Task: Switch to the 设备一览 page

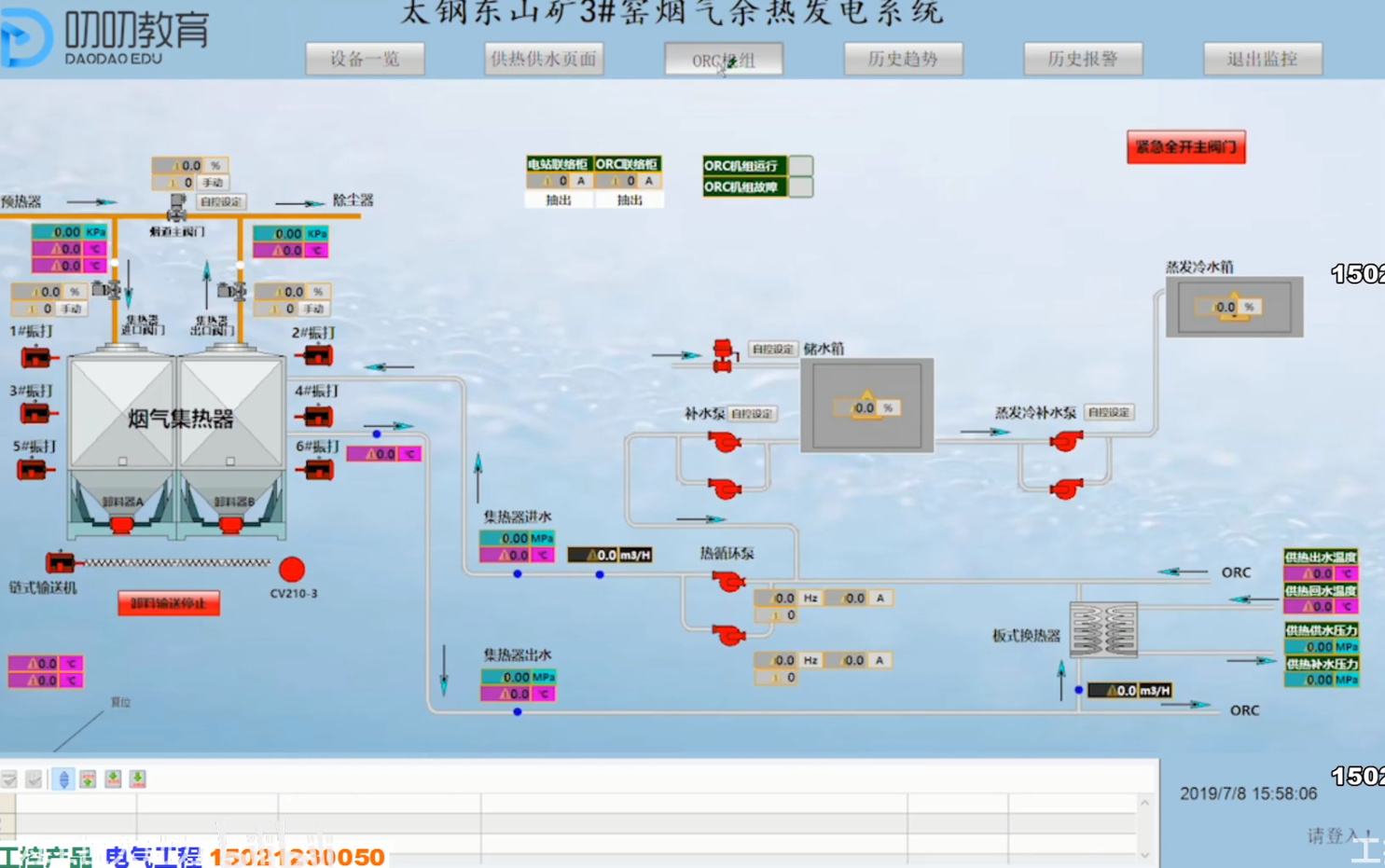Action: point(365,59)
